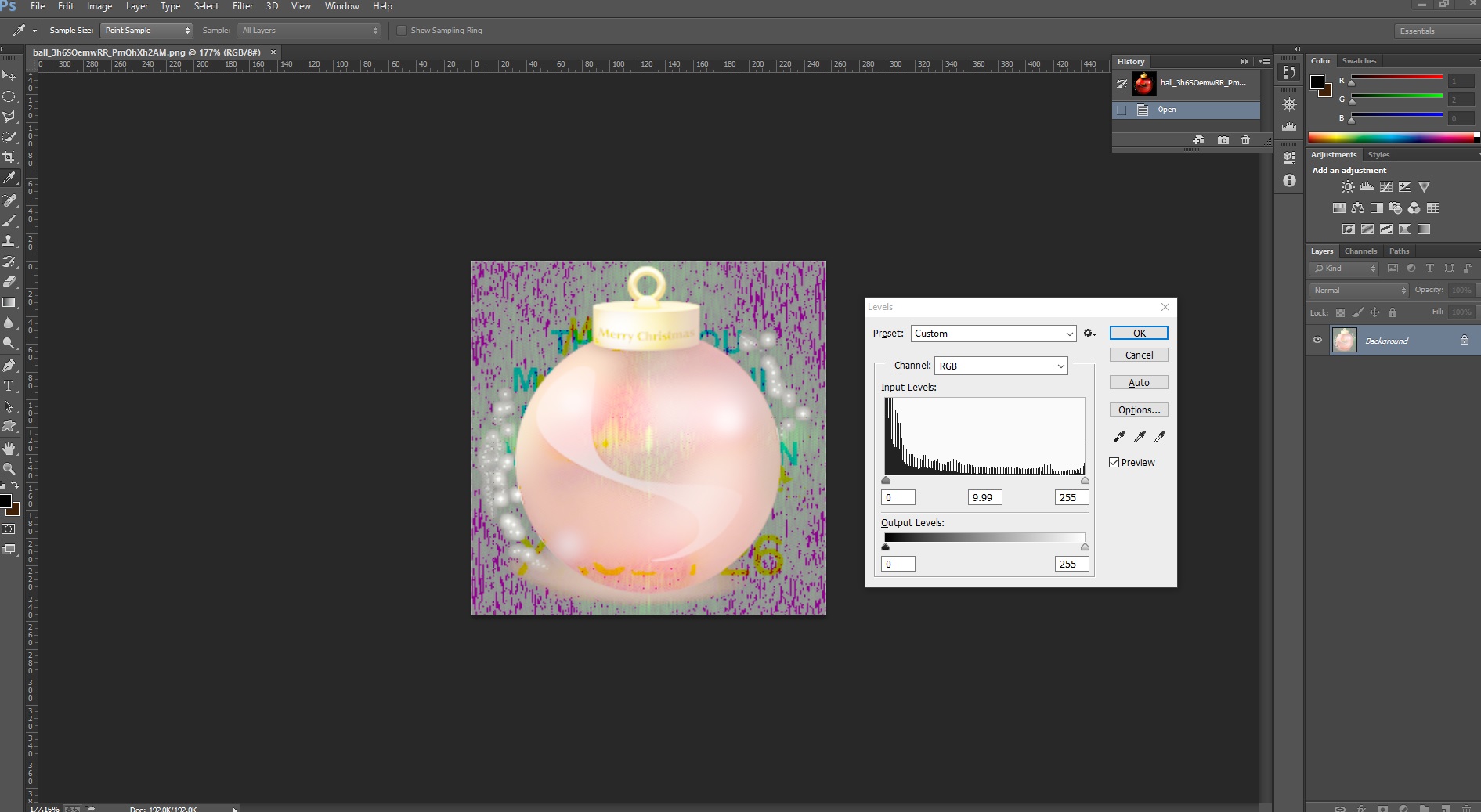The image size is (1481, 812).
Task: Open the layer filter Kind dropdown
Action: (x=1344, y=269)
